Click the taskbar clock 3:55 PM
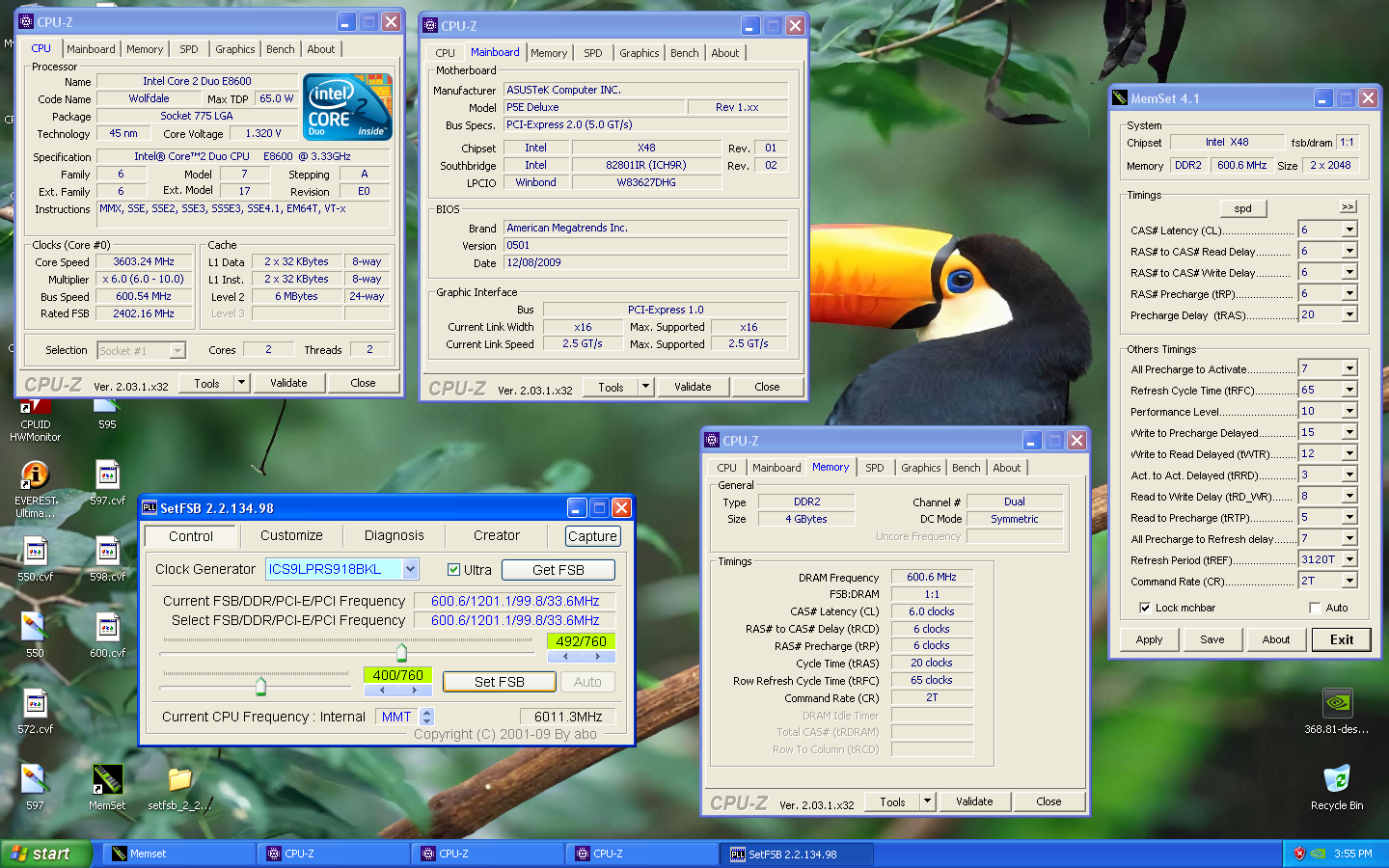The height and width of the screenshot is (868, 1389). pyautogui.click(x=1353, y=854)
